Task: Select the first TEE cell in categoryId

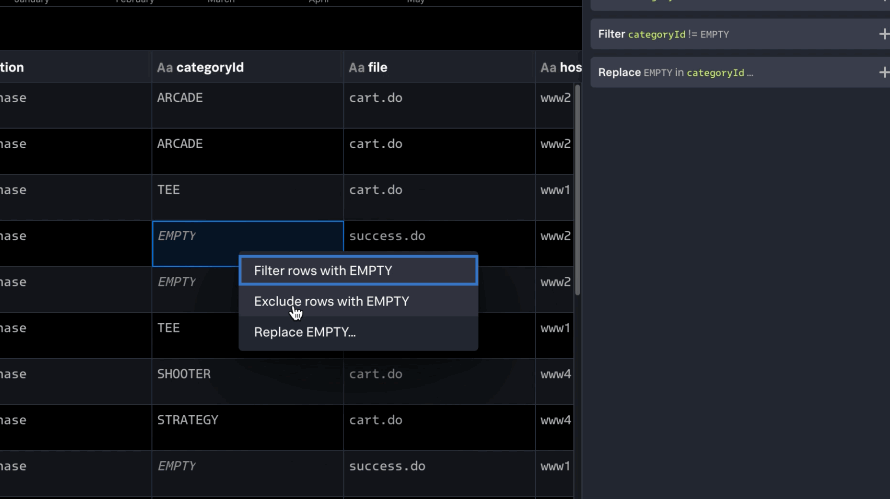Action: click(x=169, y=190)
